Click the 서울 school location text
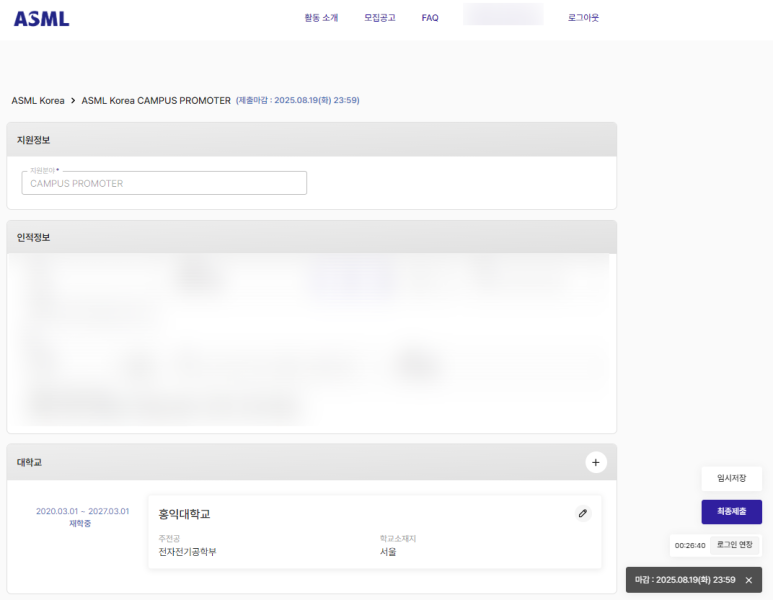 pos(388,552)
